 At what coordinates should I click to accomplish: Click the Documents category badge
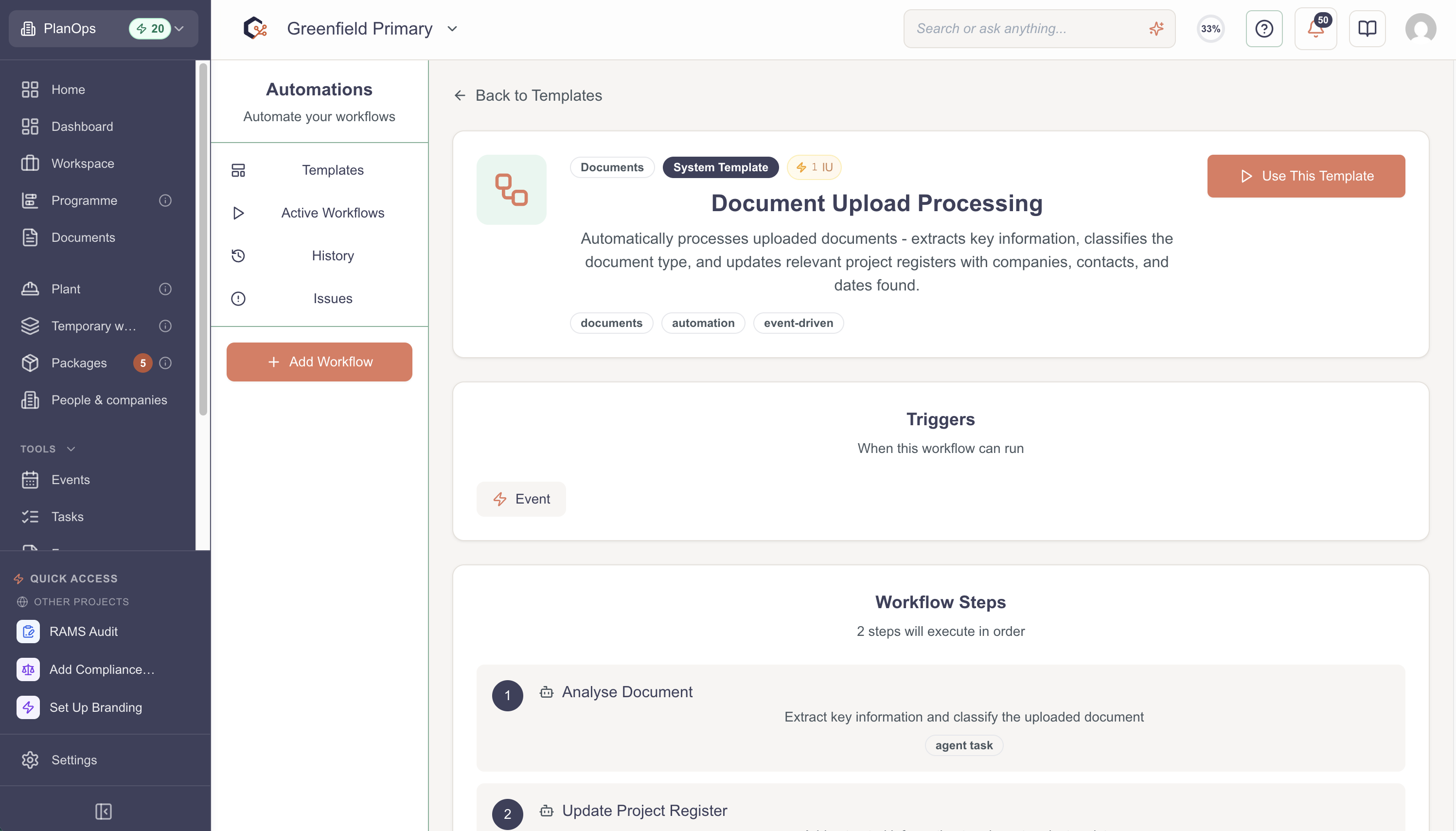pos(612,167)
